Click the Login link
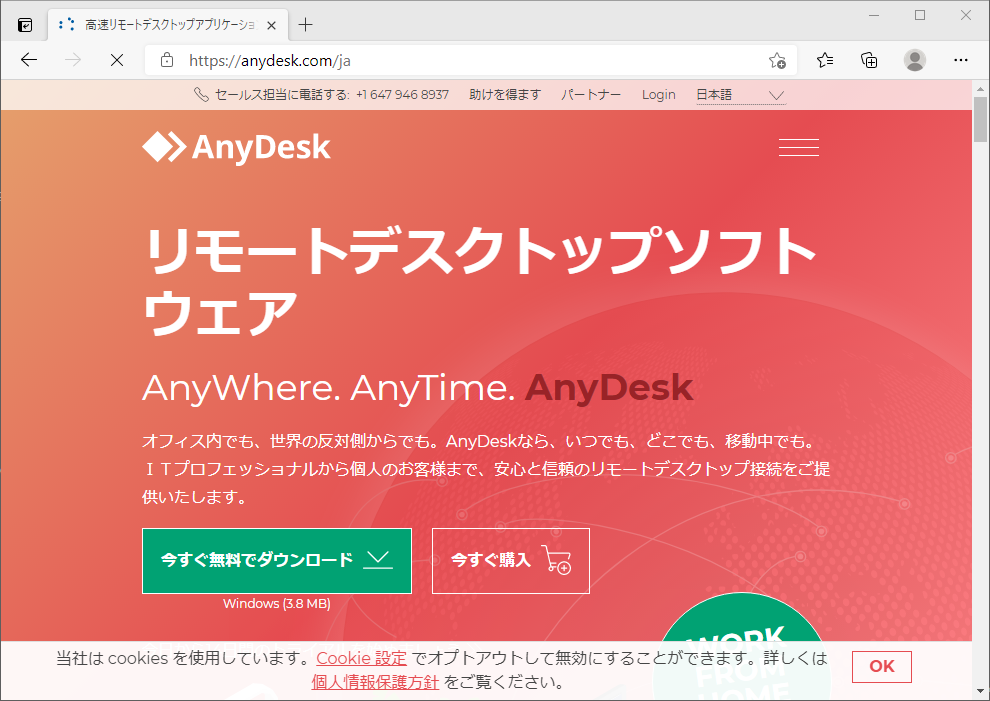This screenshot has height=701, width=990. point(659,95)
